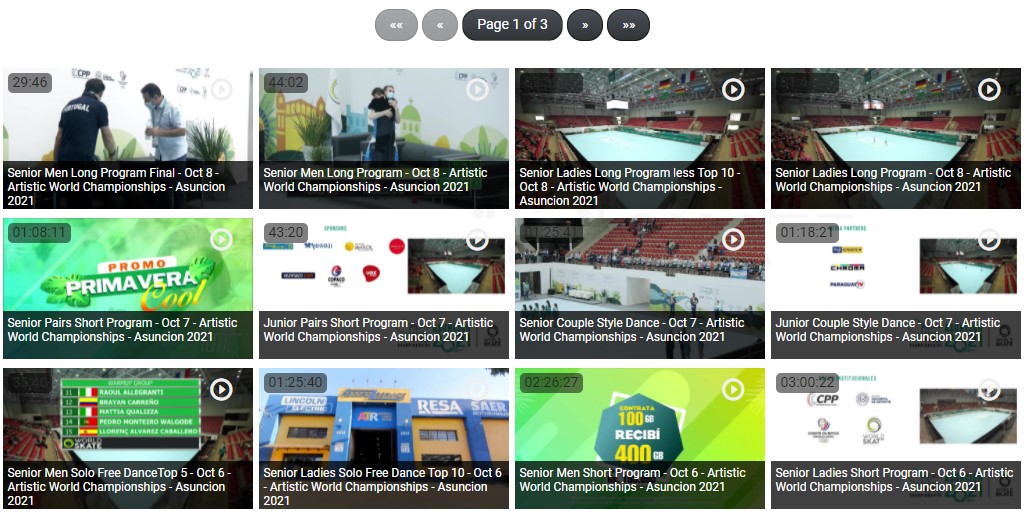Open Junior Couple Style Dance Oct 7 title

click(887, 330)
